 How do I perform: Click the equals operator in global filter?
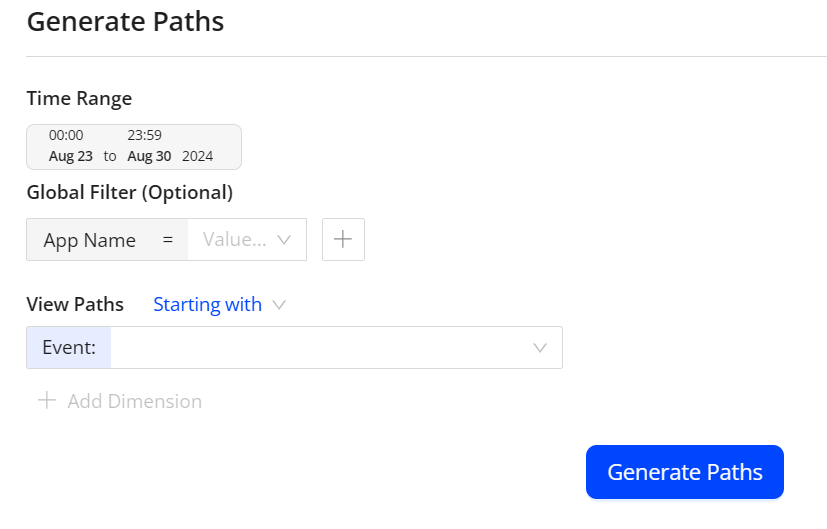[x=168, y=240]
